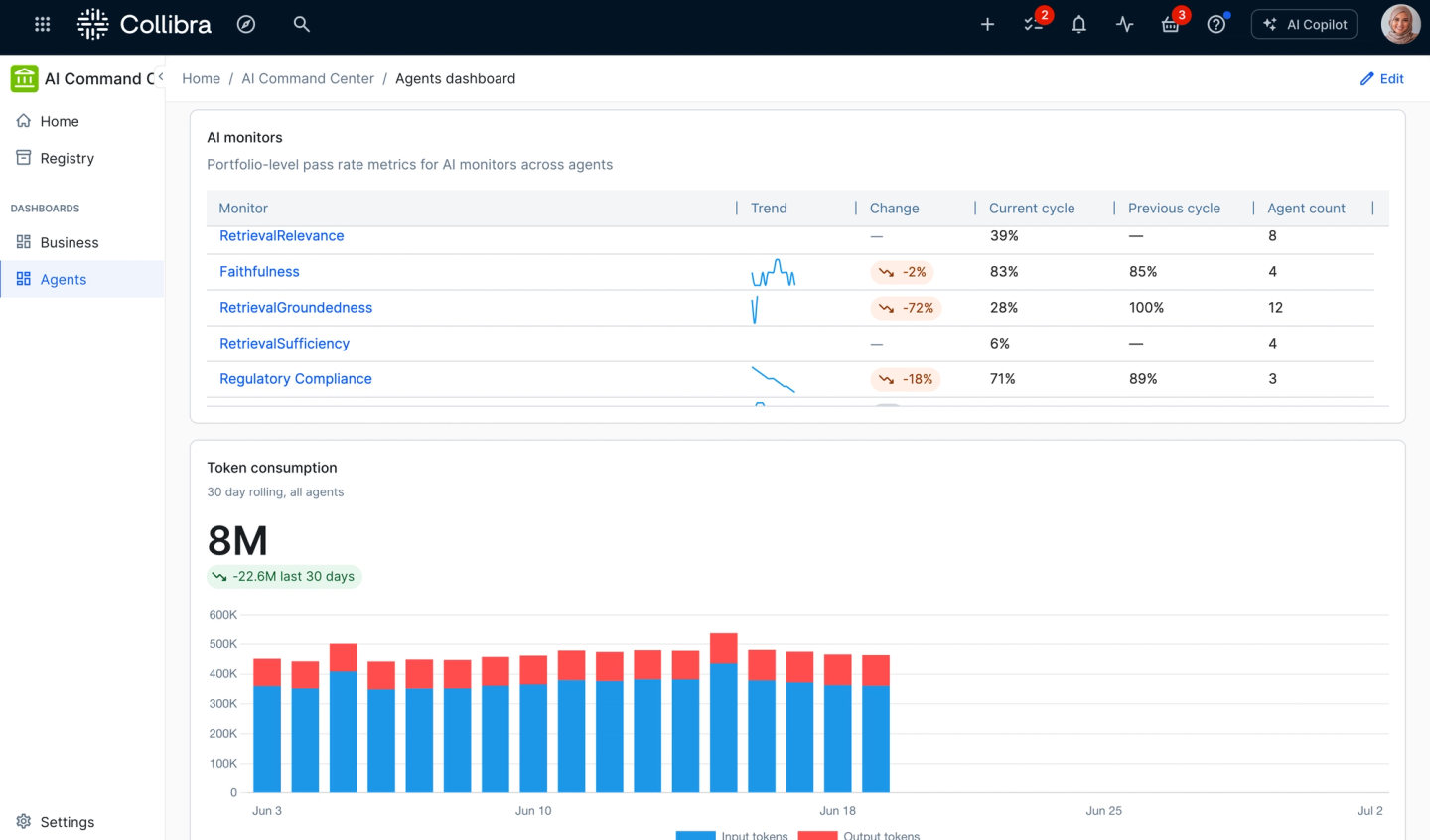This screenshot has width=1430, height=840.
Task: Launch the AI Copilot button
Action: click(1305, 24)
